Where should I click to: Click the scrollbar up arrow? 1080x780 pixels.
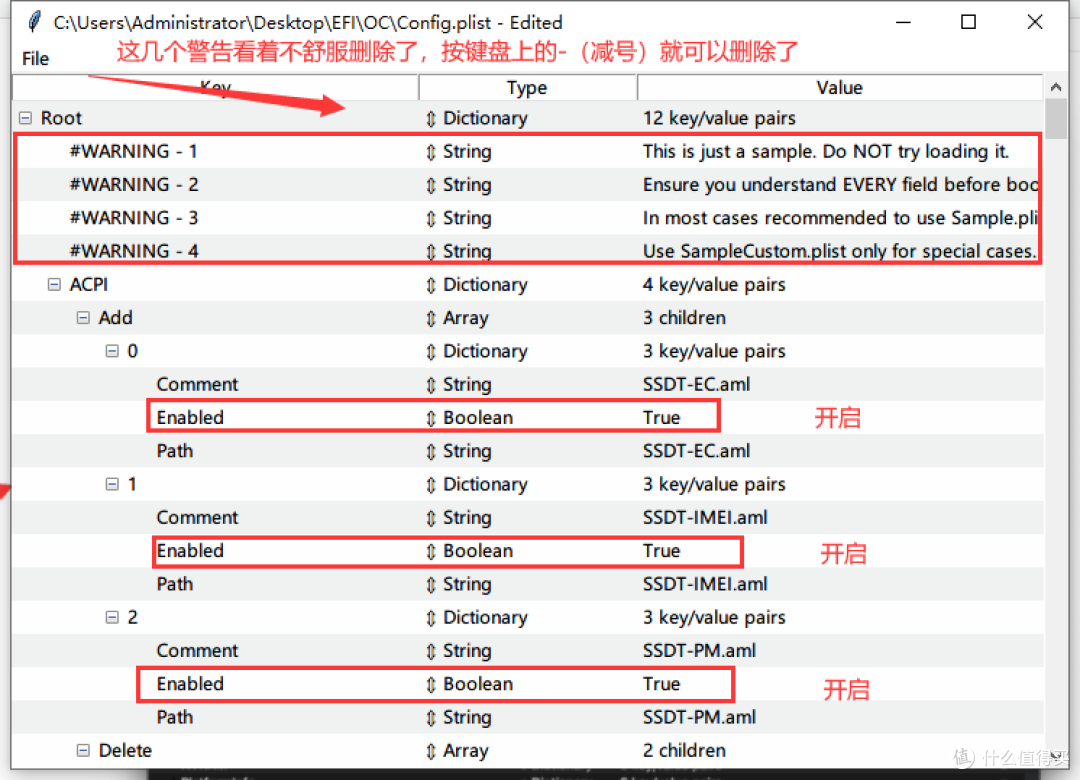pos(1057,87)
